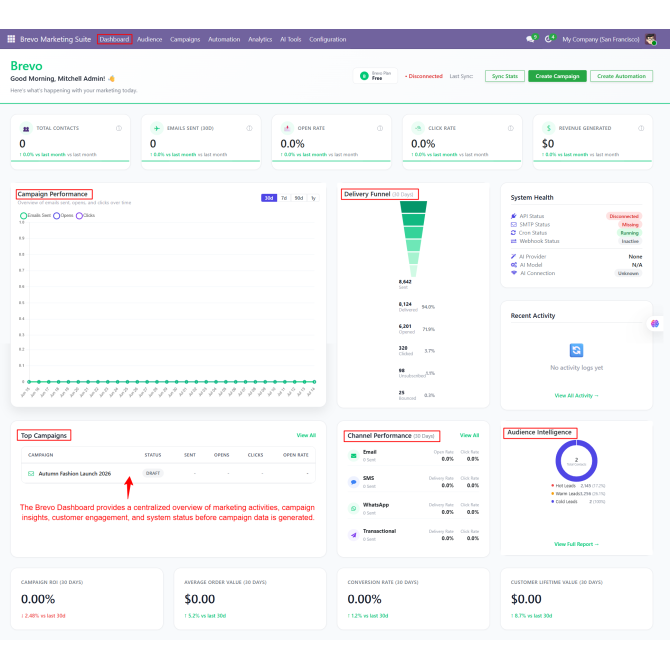
Task: Click the API Status plug icon
Action: (x=514, y=216)
